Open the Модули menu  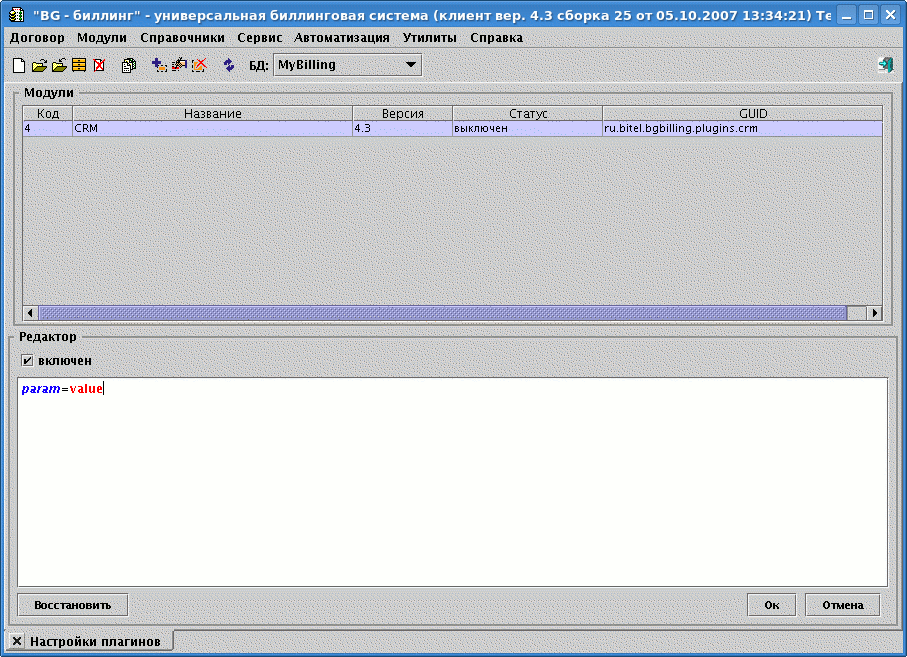coord(102,37)
